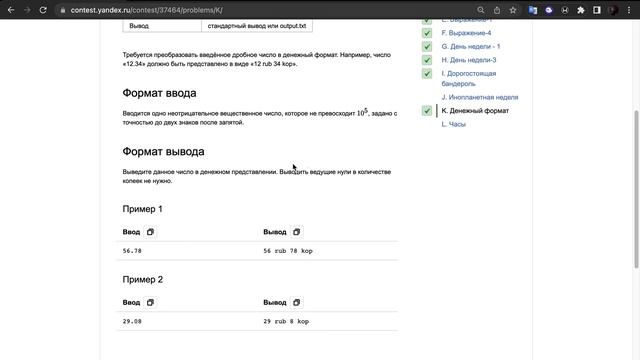Viewport: 640px width, 360px height.
Task: Bookmark the page with the star icon
Action: (513, 10)
